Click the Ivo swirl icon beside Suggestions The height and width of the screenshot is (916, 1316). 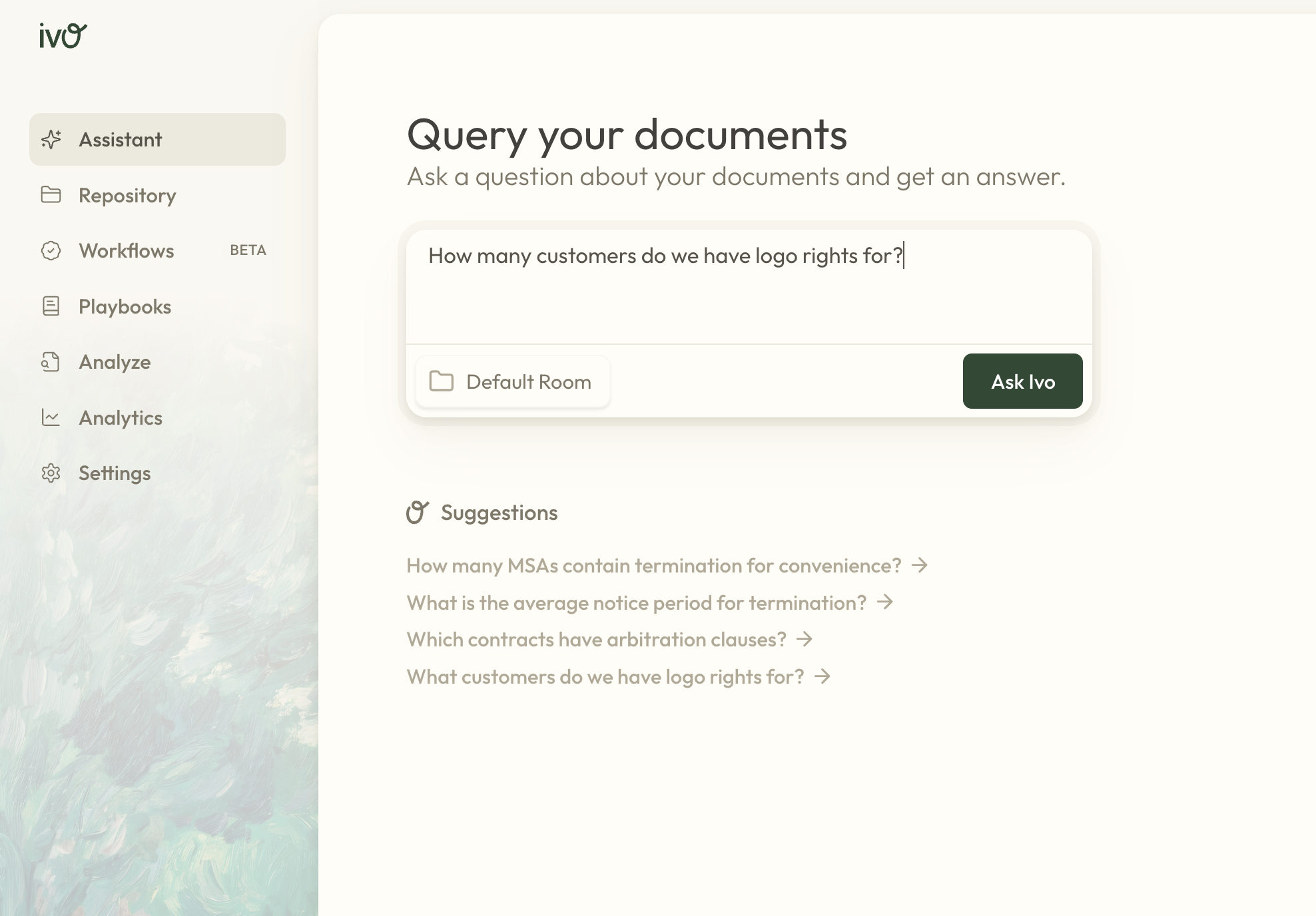[418, 513]
